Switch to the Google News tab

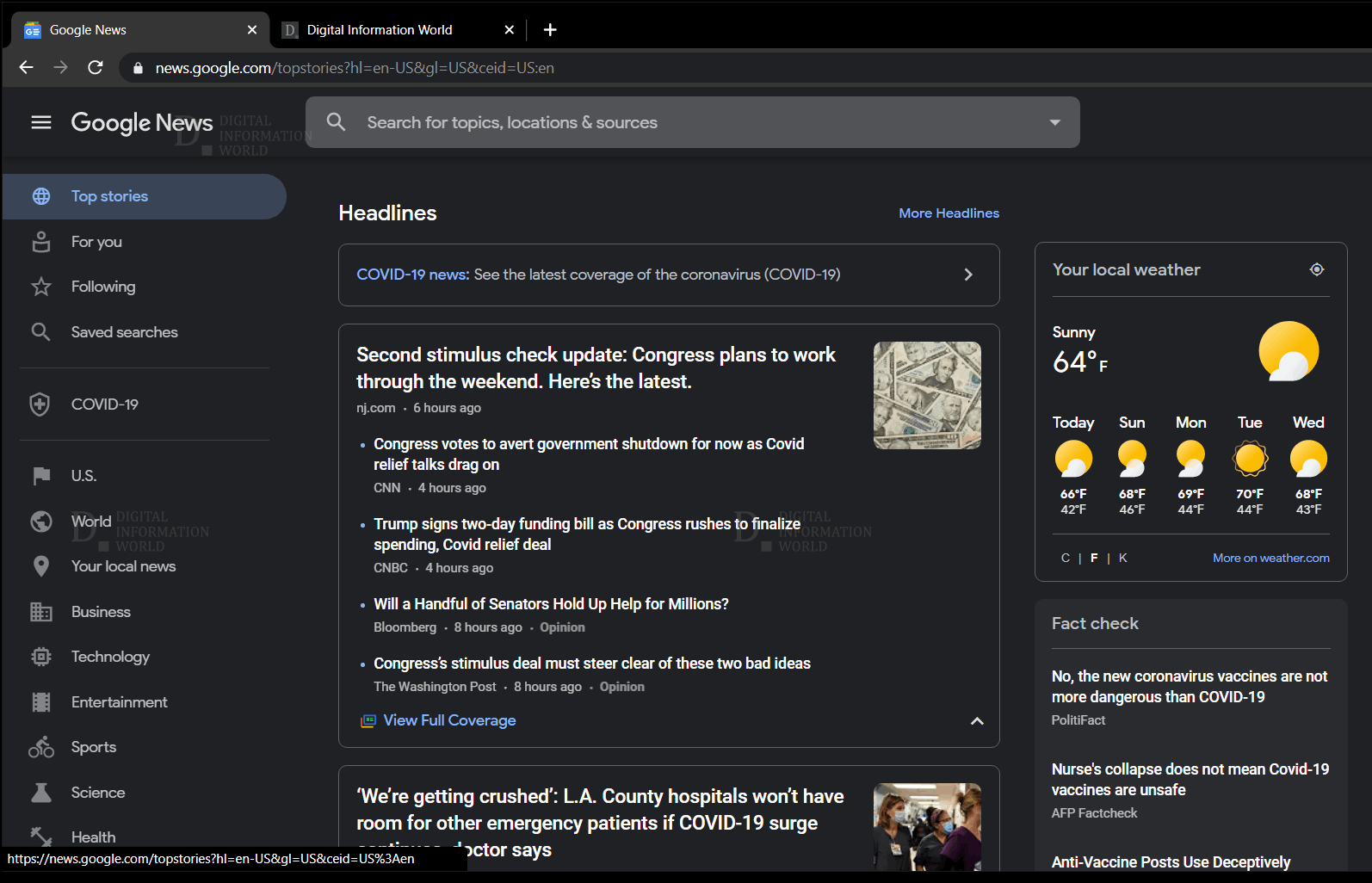(139, 30)
